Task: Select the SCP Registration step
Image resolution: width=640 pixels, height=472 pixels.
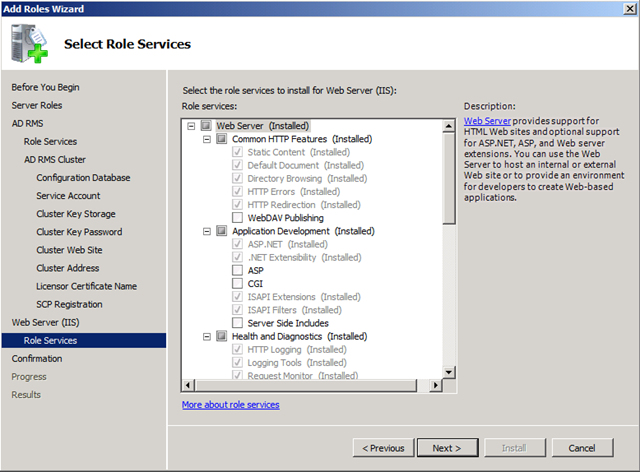Action: (x=69, y=304)
